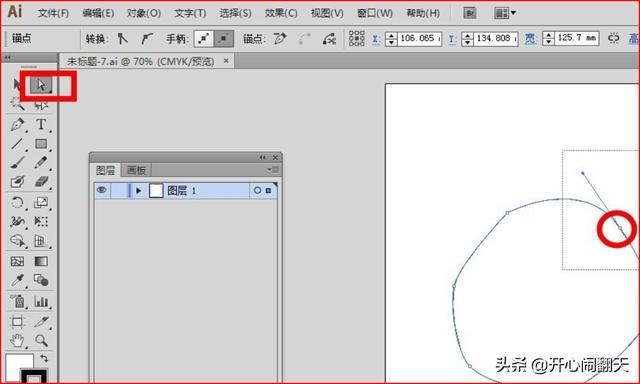Open the 文字(T) menu
Screen dimensions: 640x384
[x=190, y=13]
